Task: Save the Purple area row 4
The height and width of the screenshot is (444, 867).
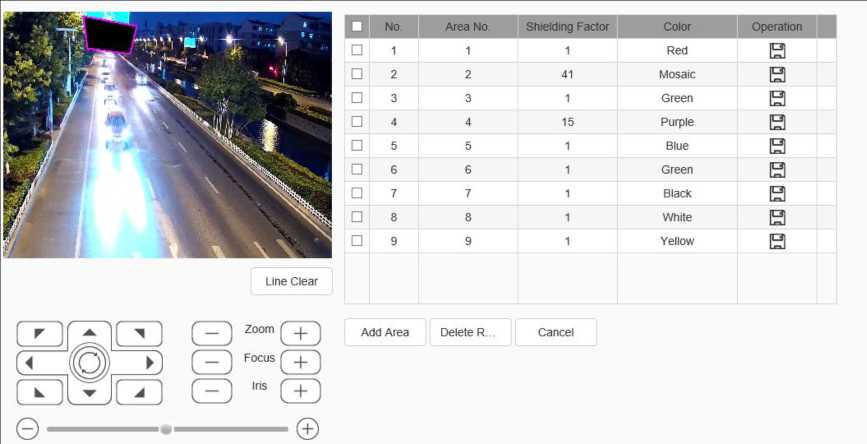Action: (x=777, y=122)
